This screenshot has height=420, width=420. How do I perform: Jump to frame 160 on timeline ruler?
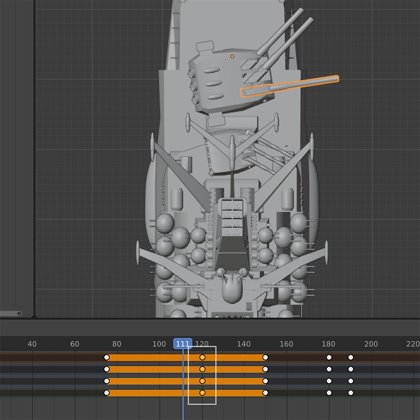tap(286, 344)
